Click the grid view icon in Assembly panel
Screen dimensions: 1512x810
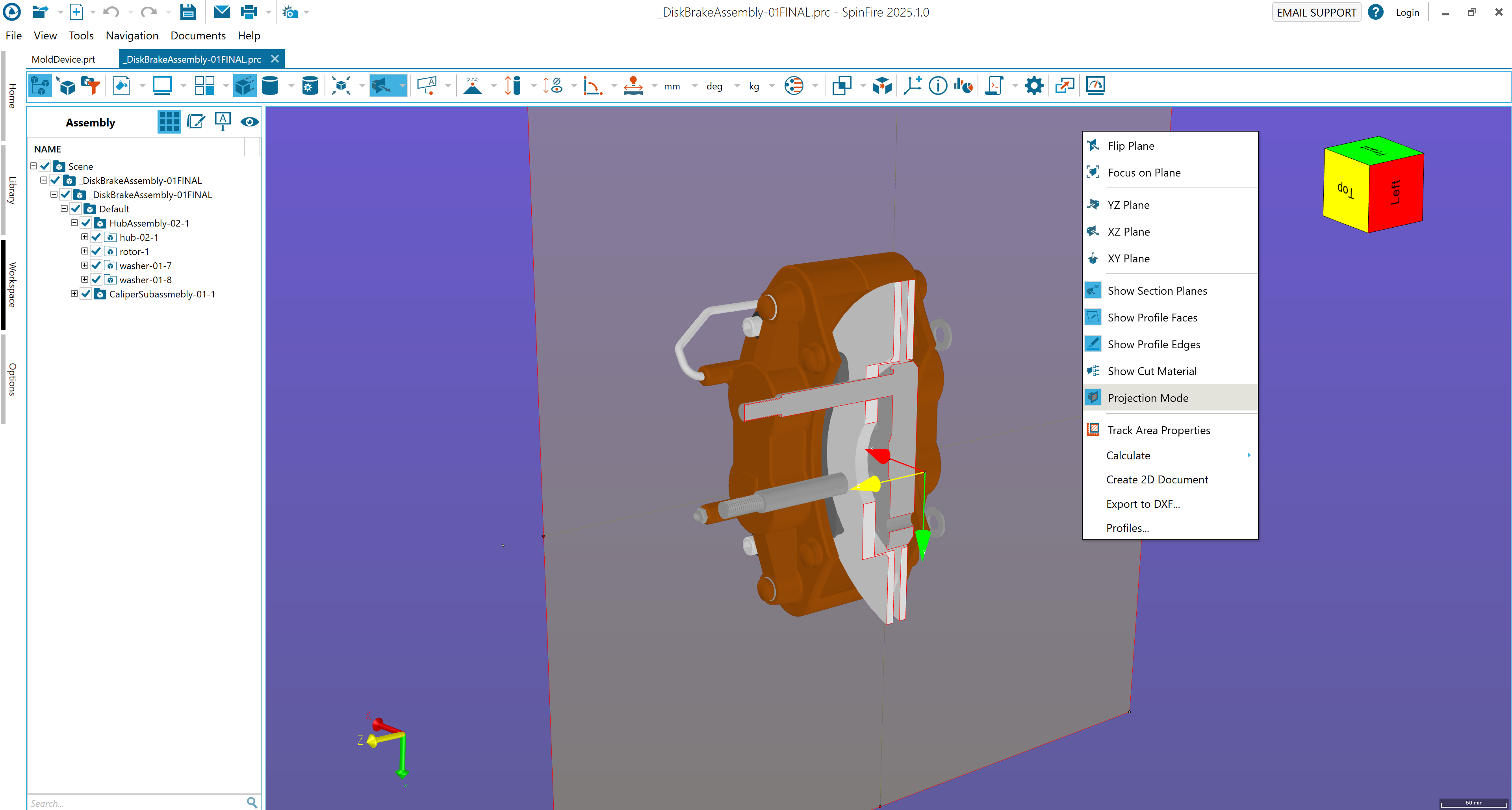(169, 122)
